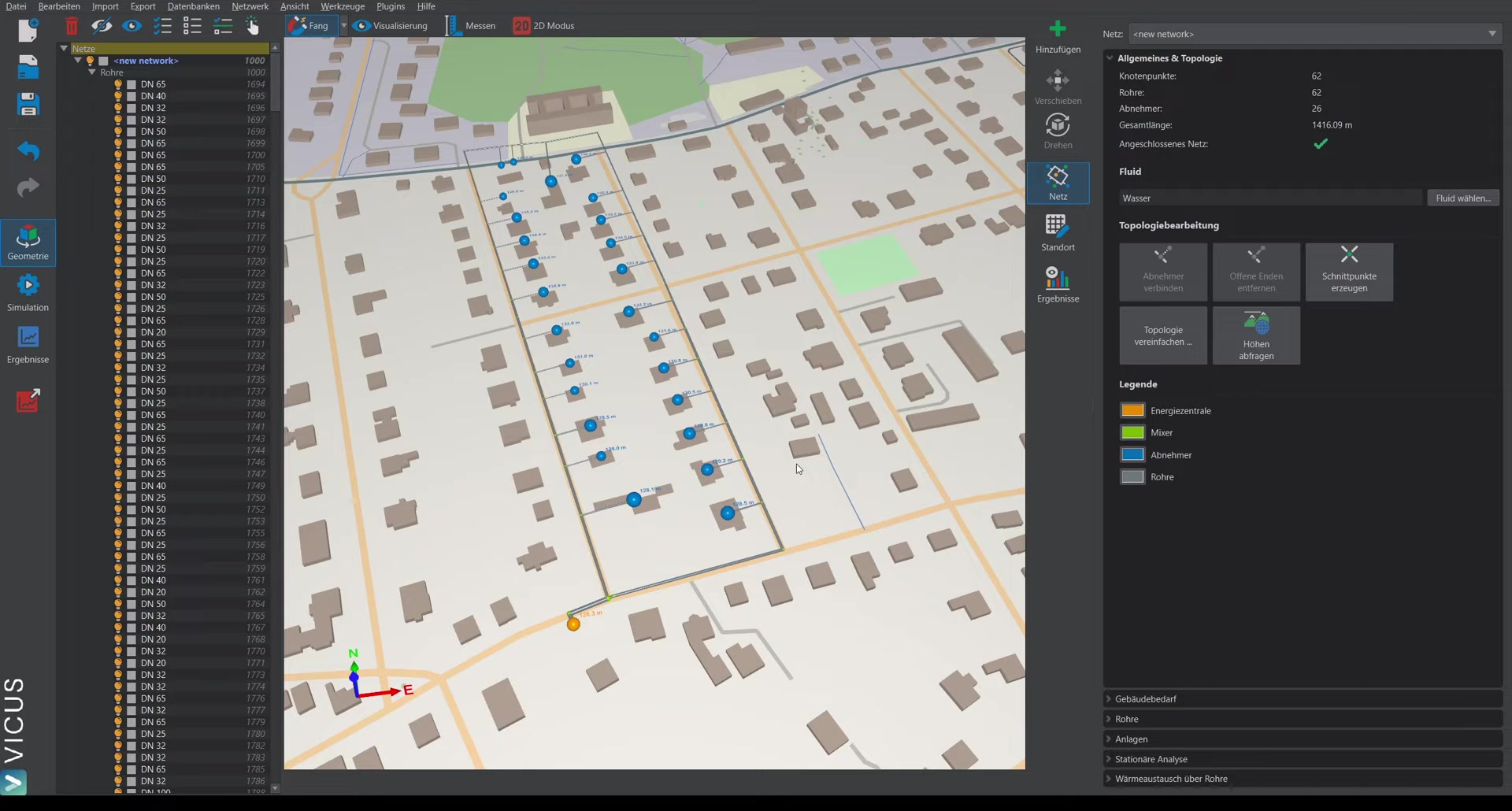Image resolution: width=1512 pixels, height=811 pixels.
Task: Open the Fang options dropdown arrow
Action: click(x=344, y=26)
